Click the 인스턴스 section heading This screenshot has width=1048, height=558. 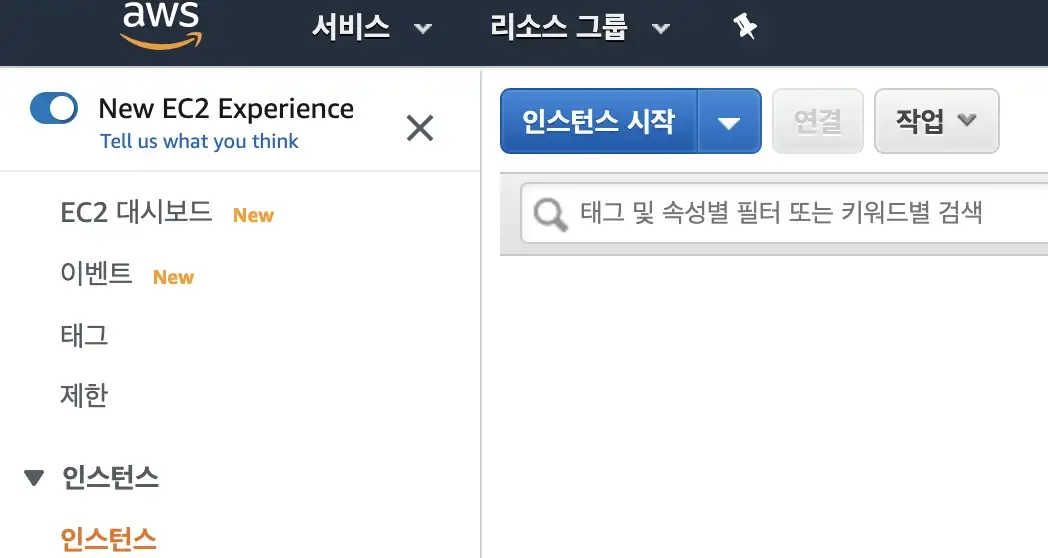pyautogui.click(x=110, y=478)
